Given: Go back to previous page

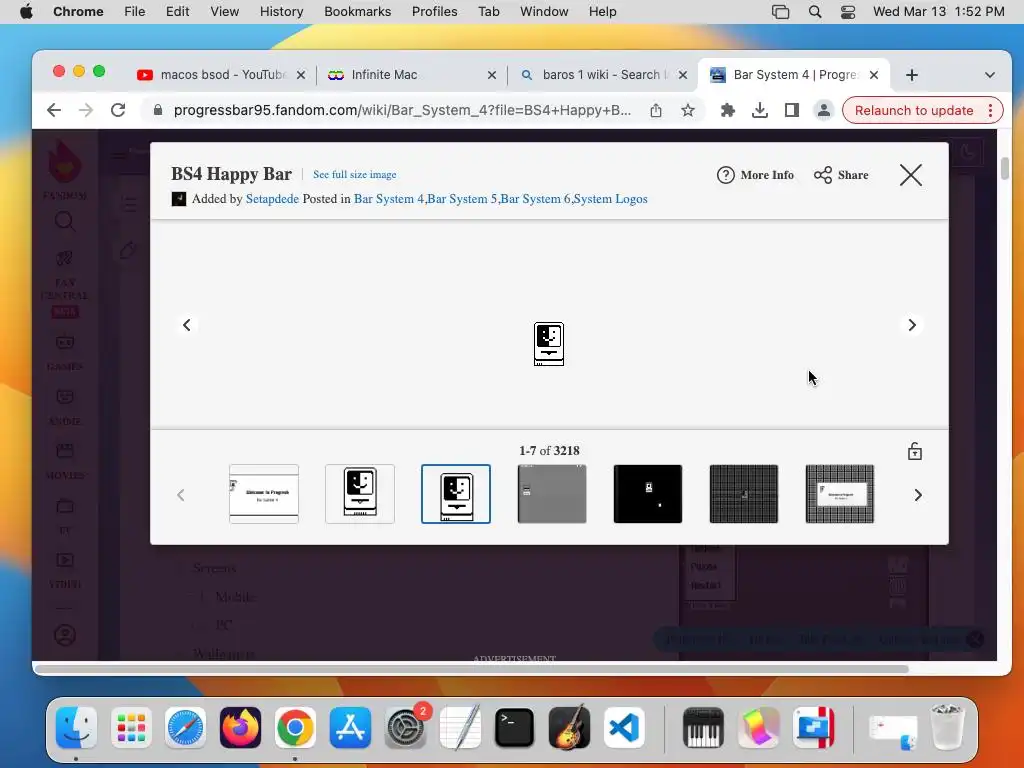Looking at the screenshot, I should 54,110.
